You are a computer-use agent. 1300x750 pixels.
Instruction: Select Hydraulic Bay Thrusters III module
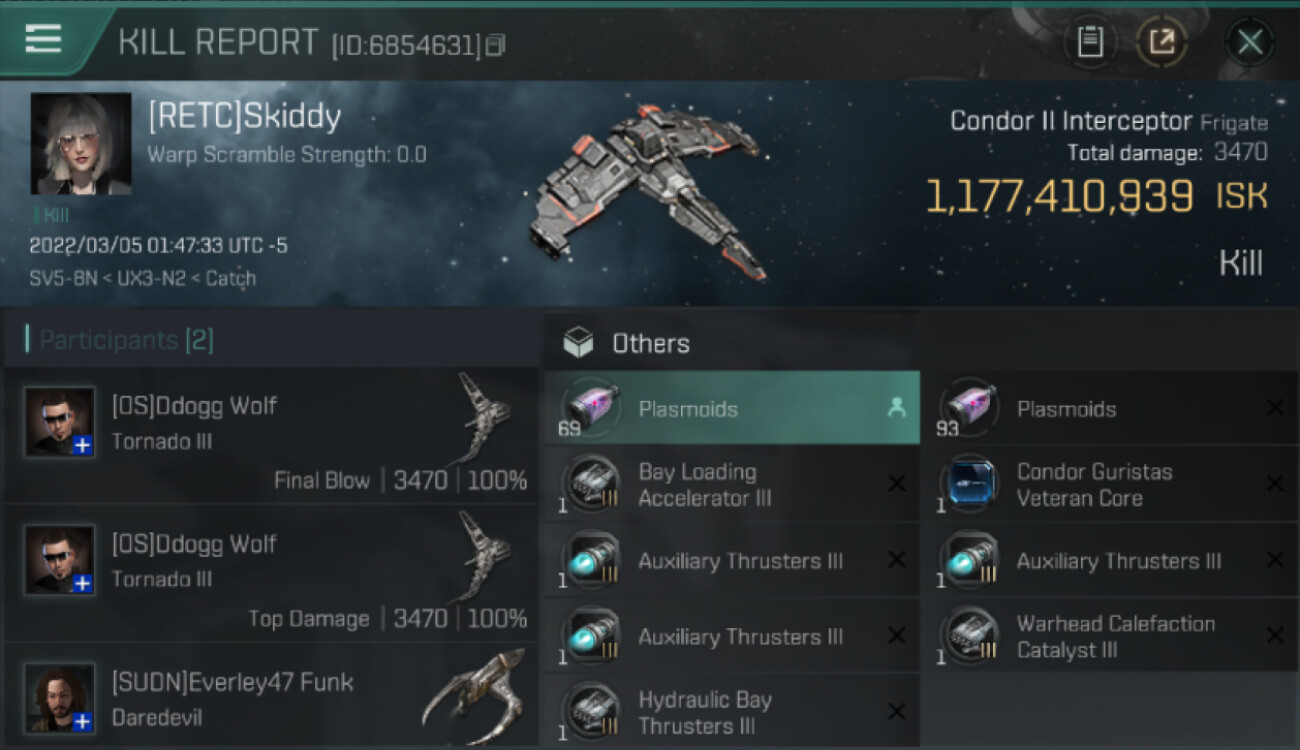[x=732, y=711]
